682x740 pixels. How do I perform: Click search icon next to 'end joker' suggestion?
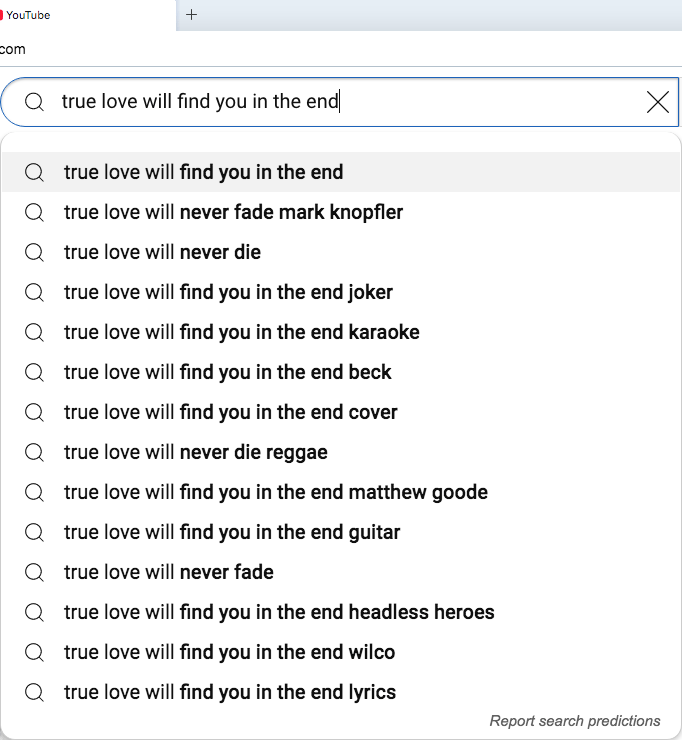tap(35, 292)
